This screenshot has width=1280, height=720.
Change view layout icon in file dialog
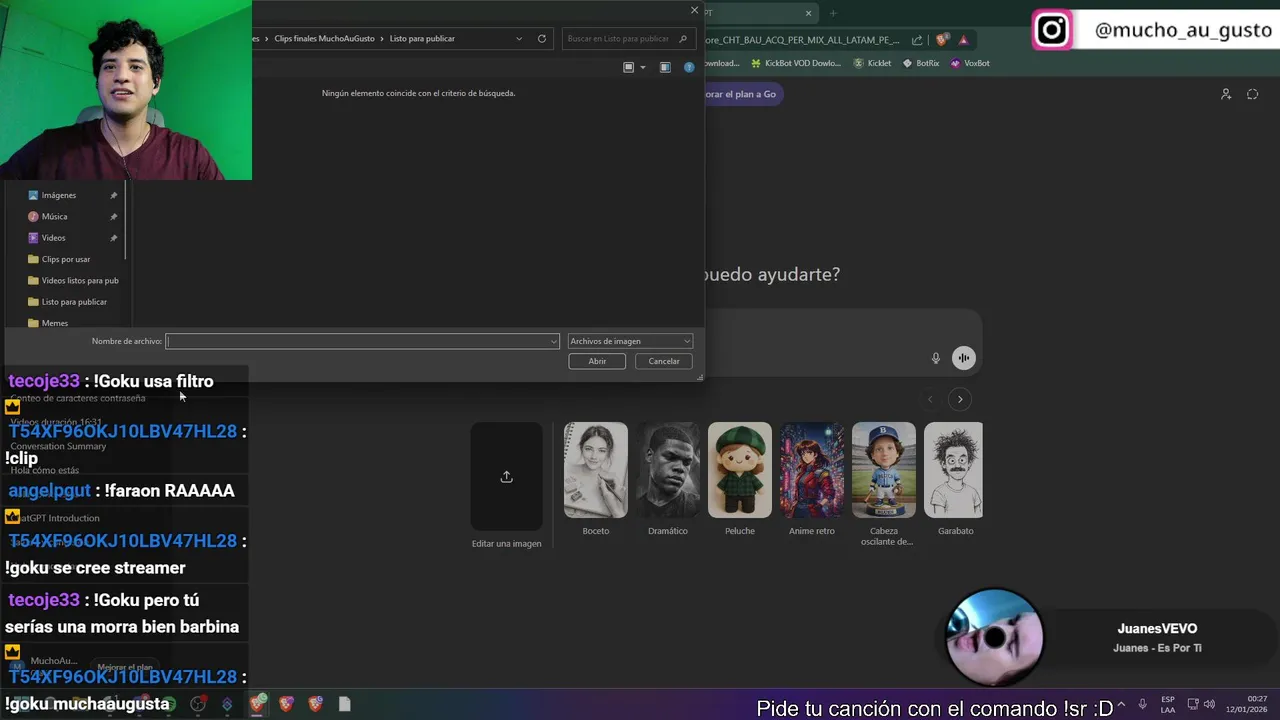(629, 67)
